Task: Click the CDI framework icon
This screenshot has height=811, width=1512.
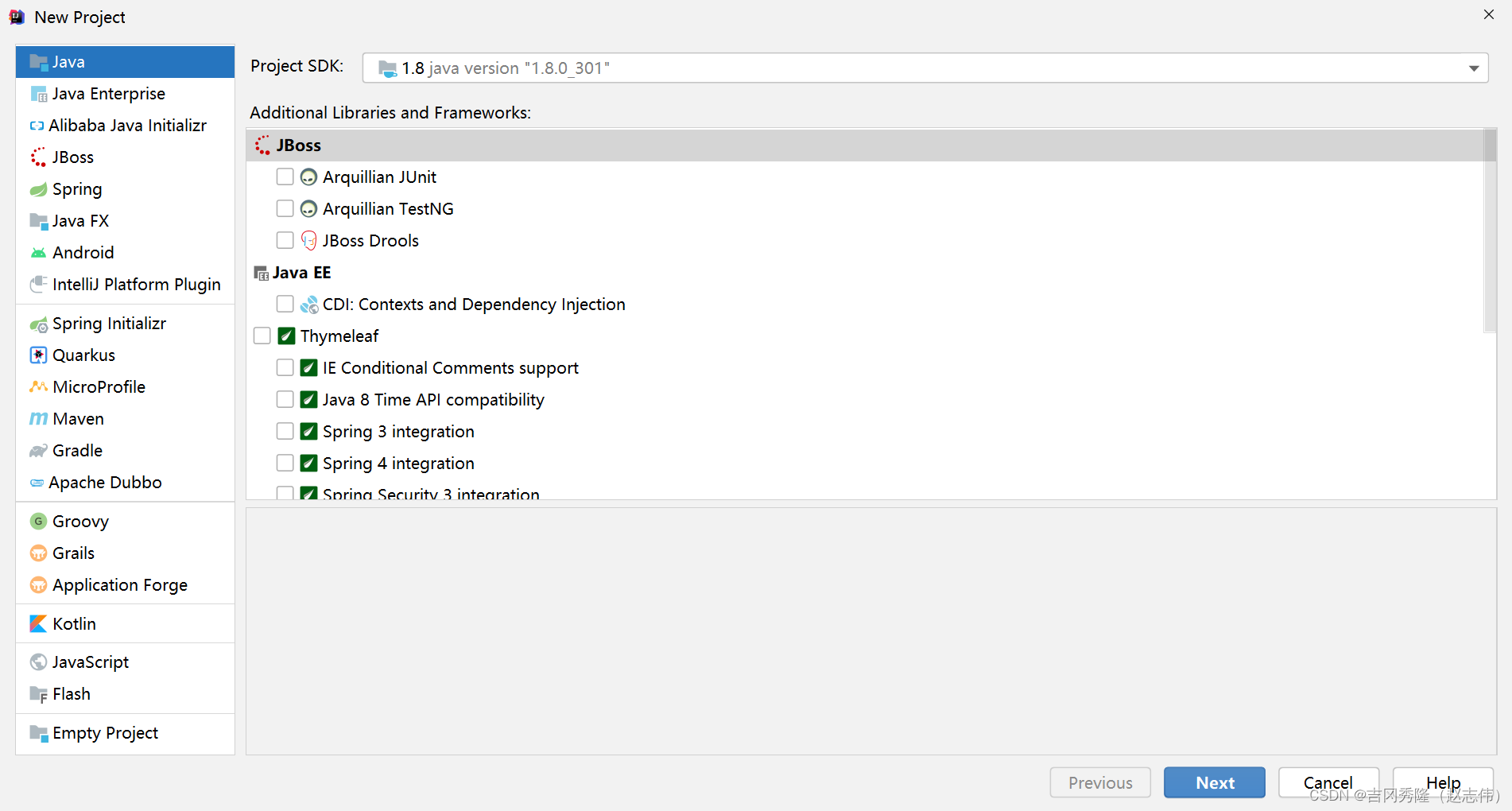Action: point(309,305)
